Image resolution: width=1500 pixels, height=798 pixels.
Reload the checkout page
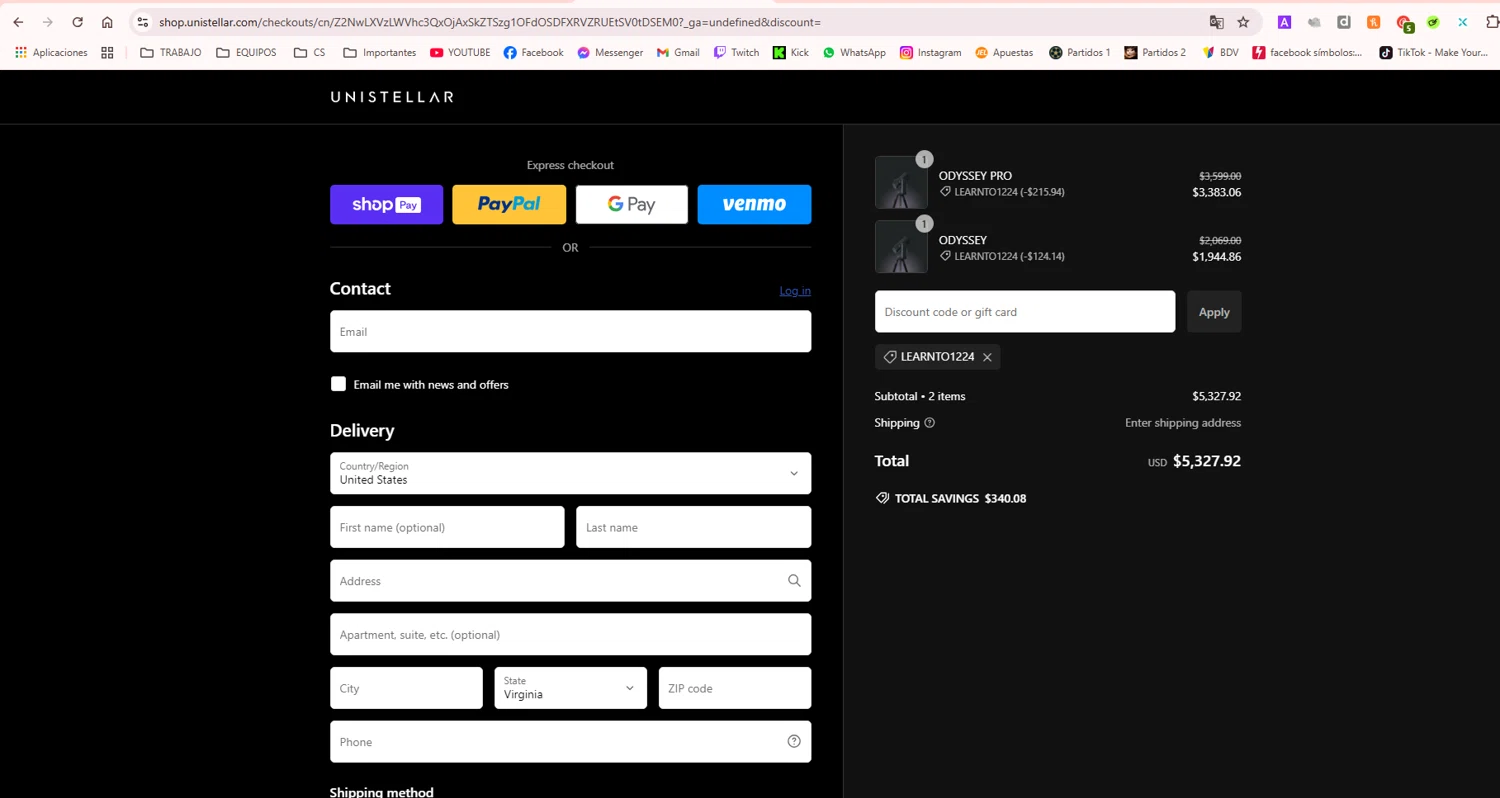point(77,22)
